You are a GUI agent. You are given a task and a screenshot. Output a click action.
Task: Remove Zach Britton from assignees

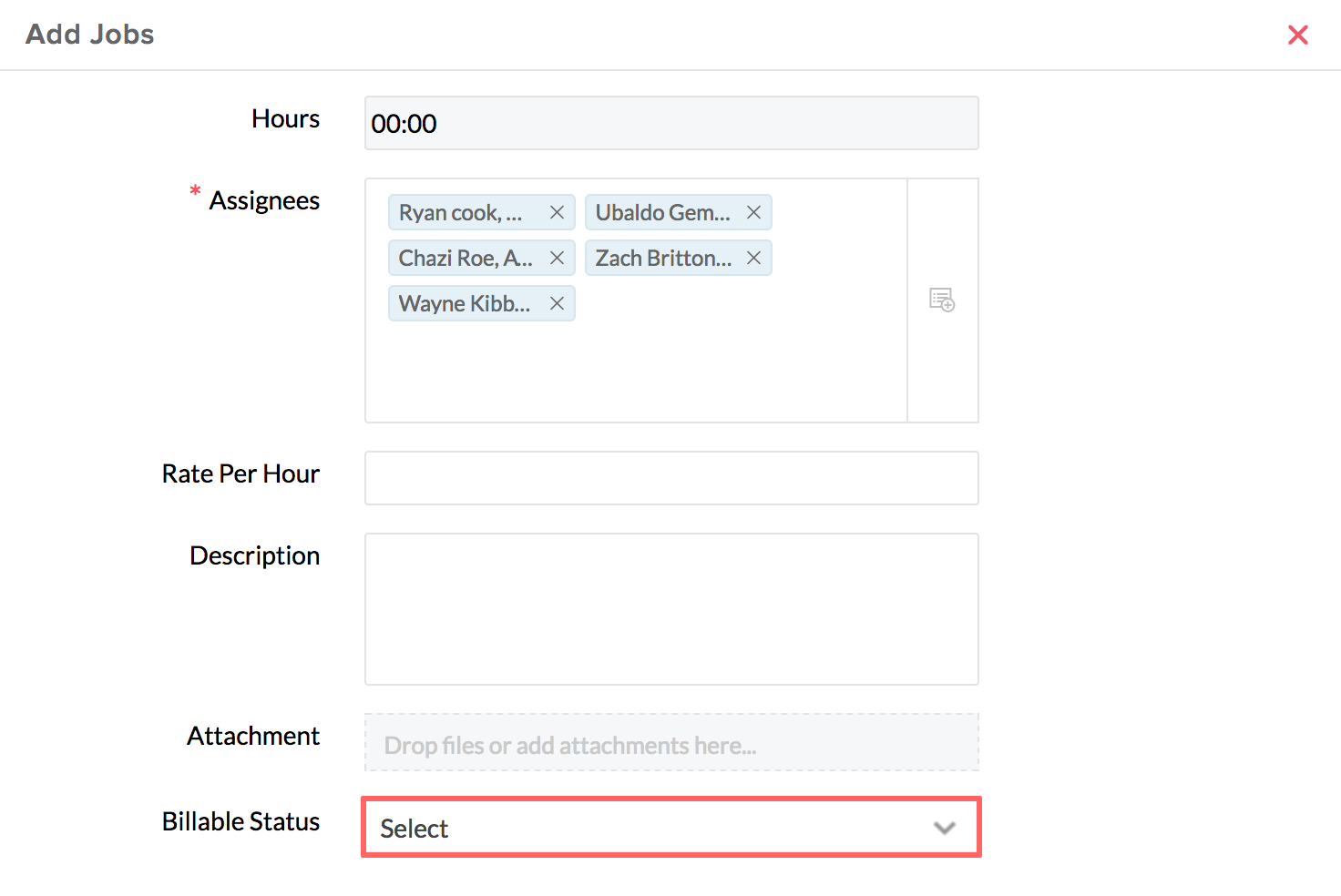click(753, 258)
